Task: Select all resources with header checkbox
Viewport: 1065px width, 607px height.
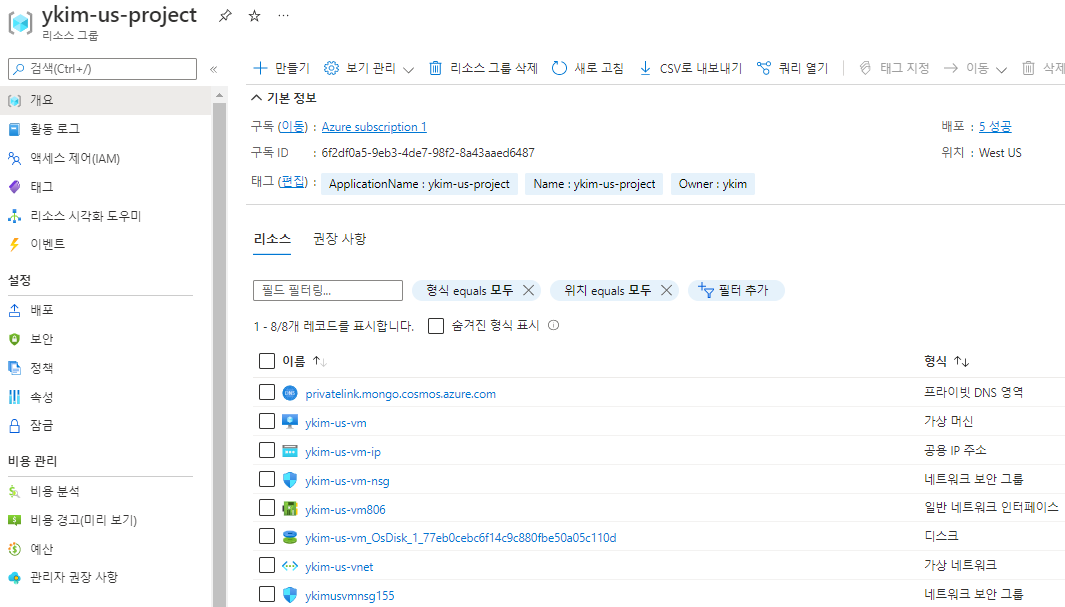Action: coord(267,361)
